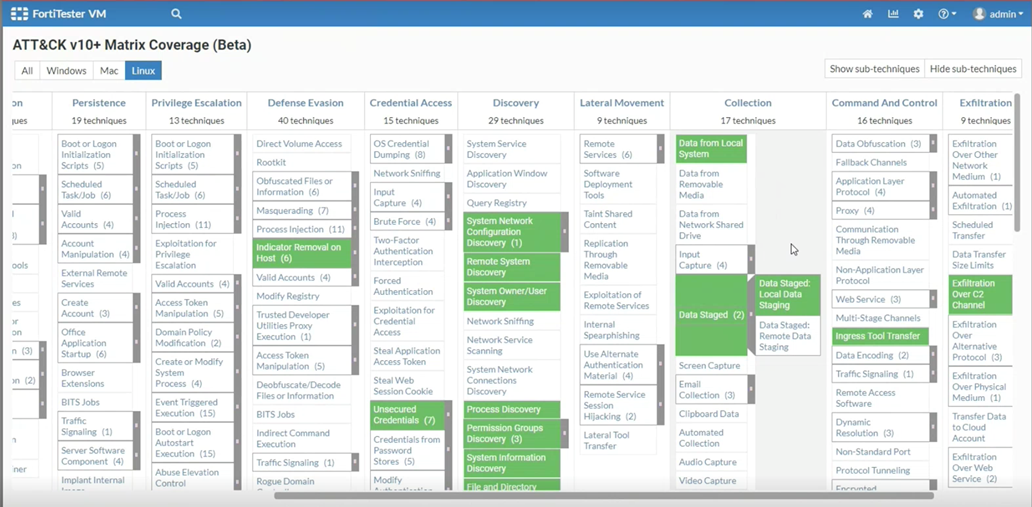Select Exfiltration Over C2 Channel technique

[981, 294]
